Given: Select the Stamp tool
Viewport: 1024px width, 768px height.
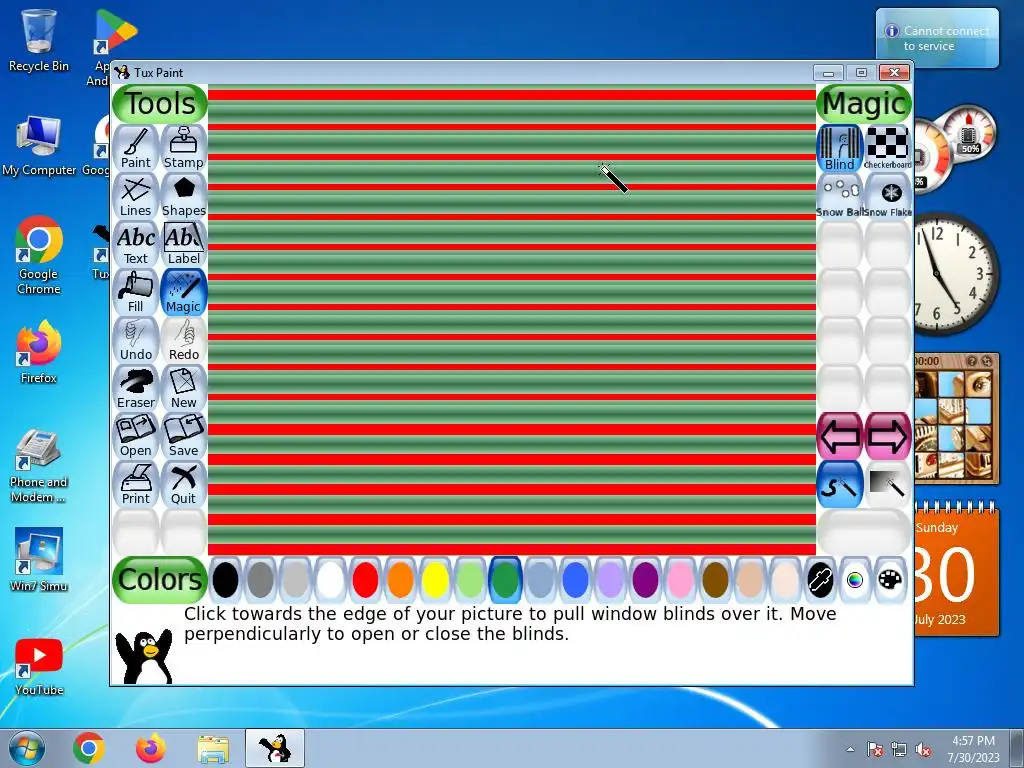Looking at the screenshot, I should (184, 148).
